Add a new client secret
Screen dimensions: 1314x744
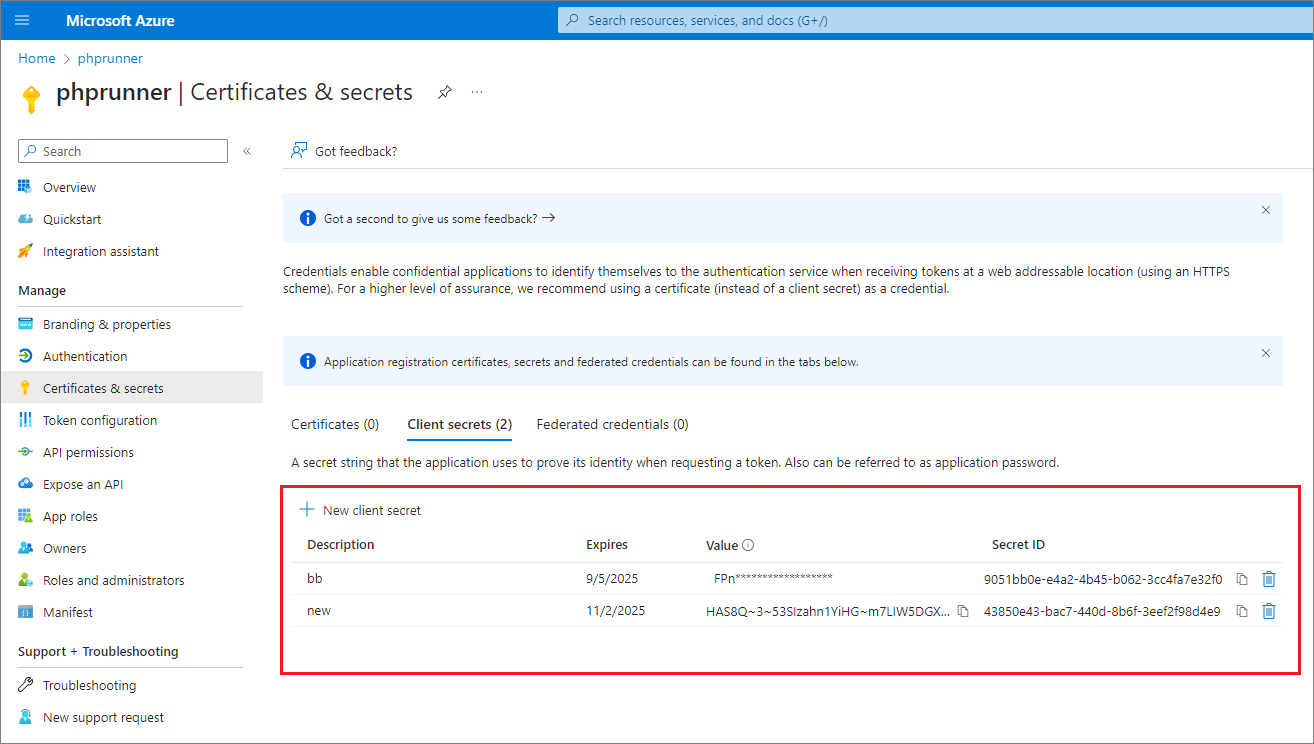360,510
